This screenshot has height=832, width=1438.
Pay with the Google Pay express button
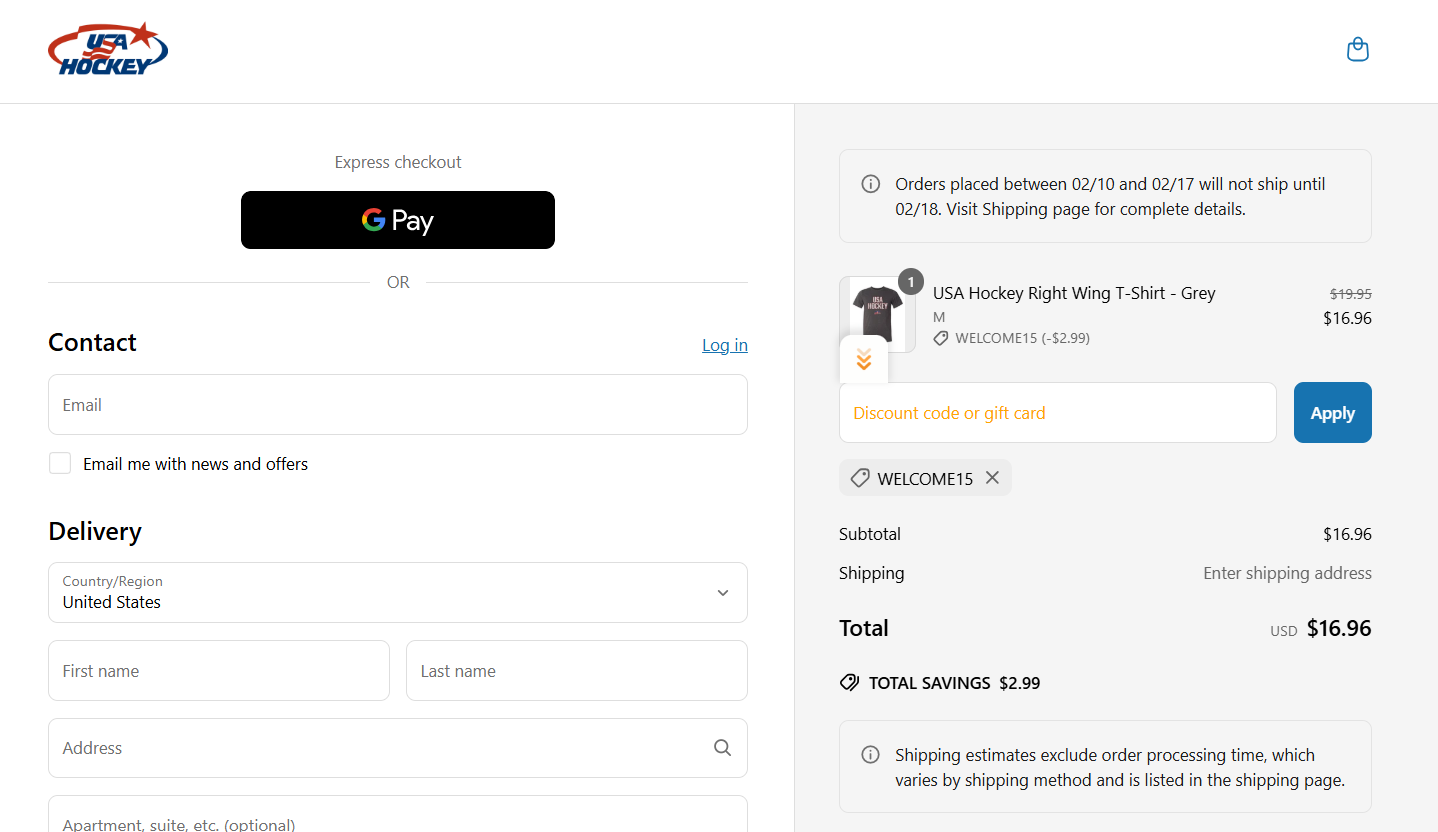397,220
